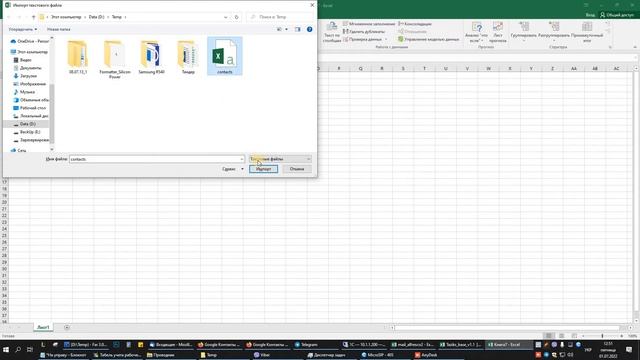Click Промежуточный итог in Excel ribbon
This screenshot has height=360, width=640.
(587, 32)
